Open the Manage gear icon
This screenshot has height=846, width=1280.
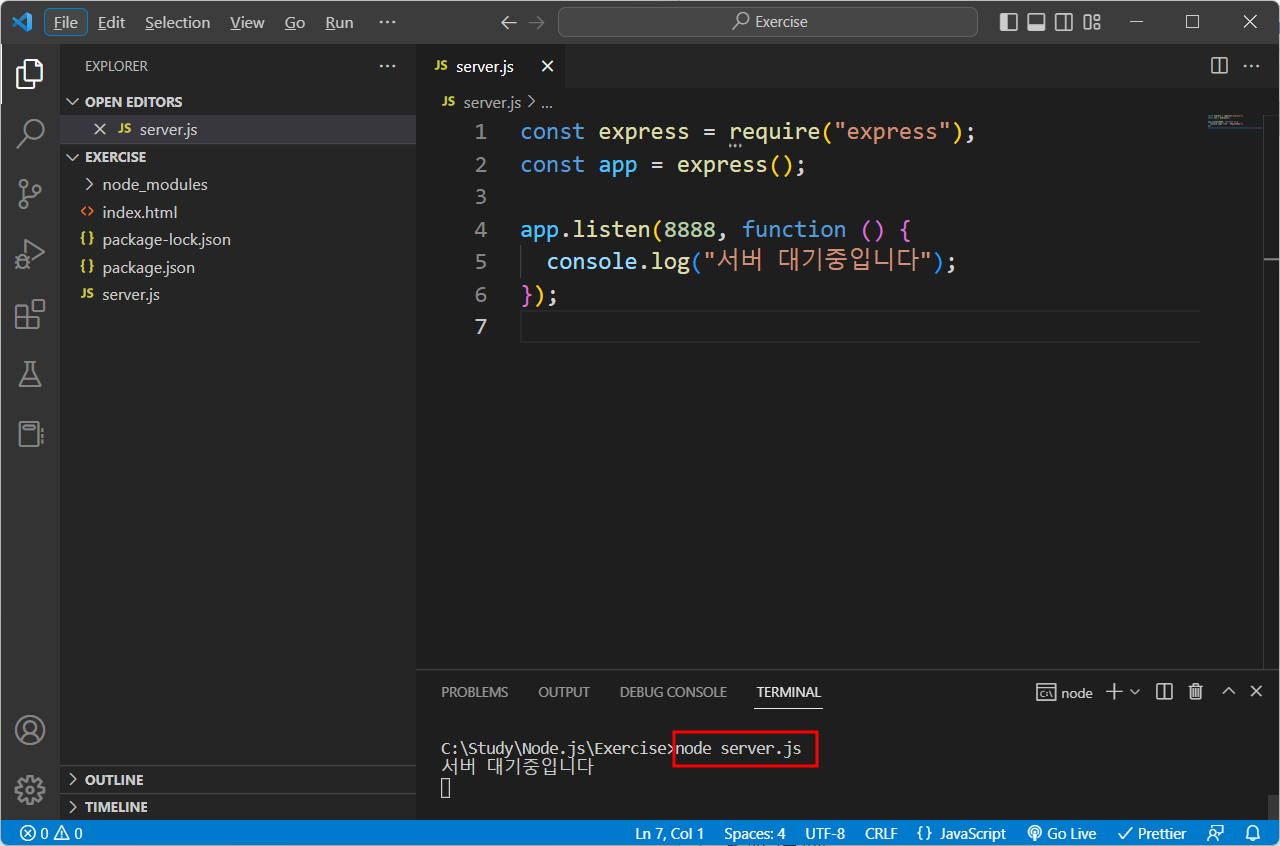click(x=30, y=790)
